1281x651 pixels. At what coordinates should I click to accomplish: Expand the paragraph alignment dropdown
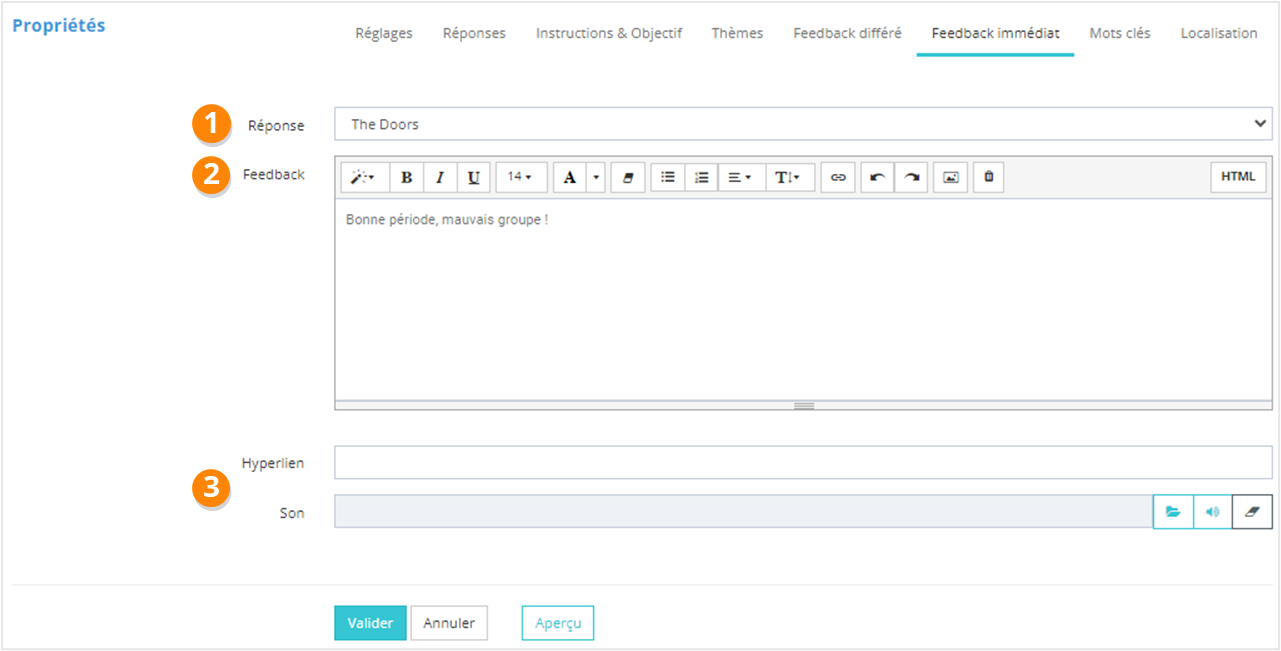[741, 178]
